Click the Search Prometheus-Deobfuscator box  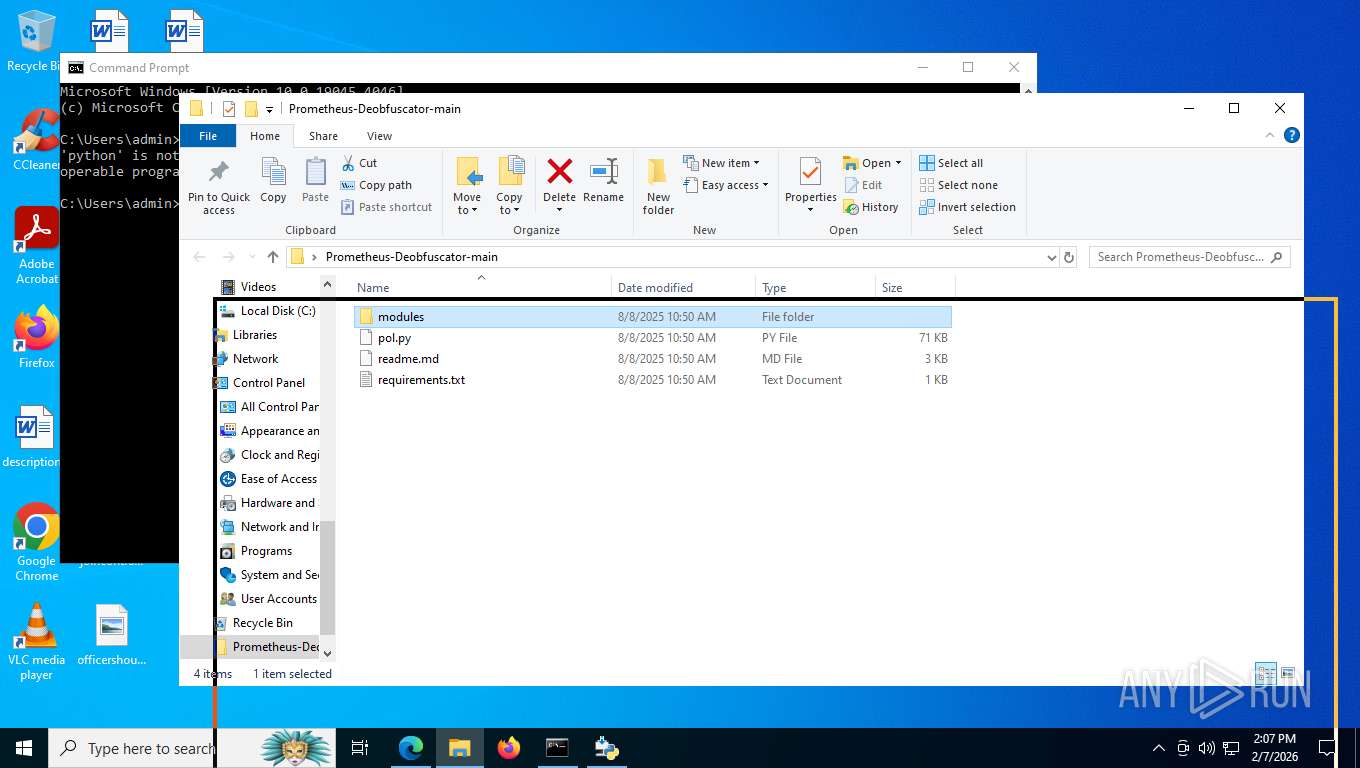click(1189, 257)
